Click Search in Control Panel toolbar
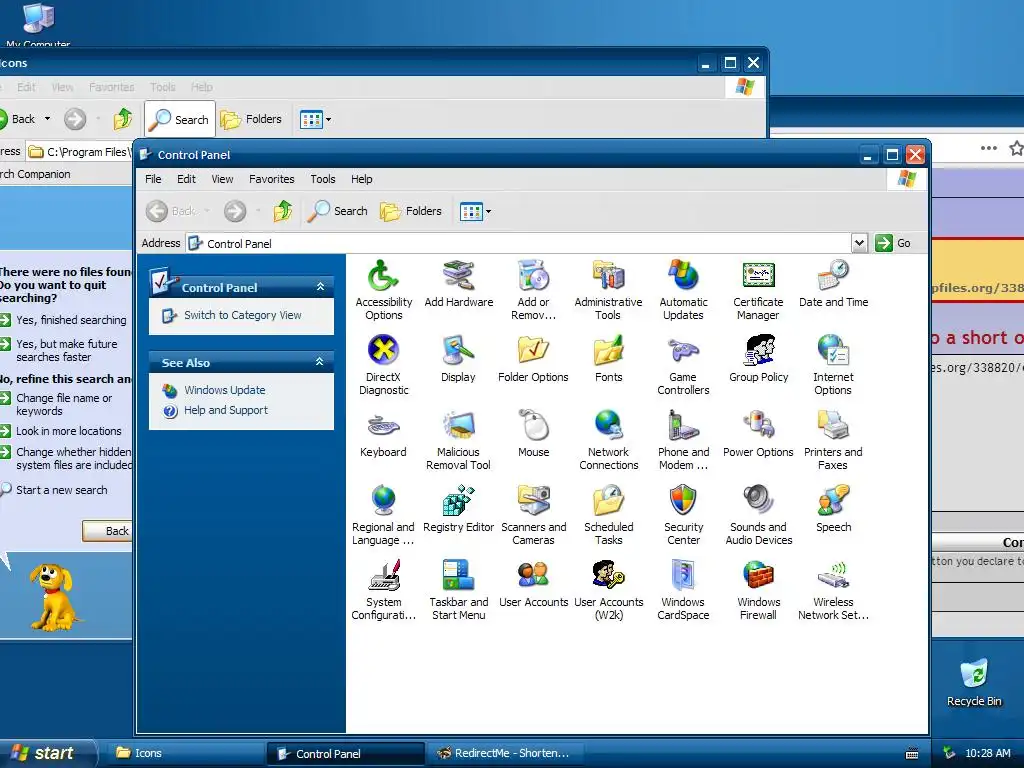Viewport: 1024px width, 768px height. 338,211
